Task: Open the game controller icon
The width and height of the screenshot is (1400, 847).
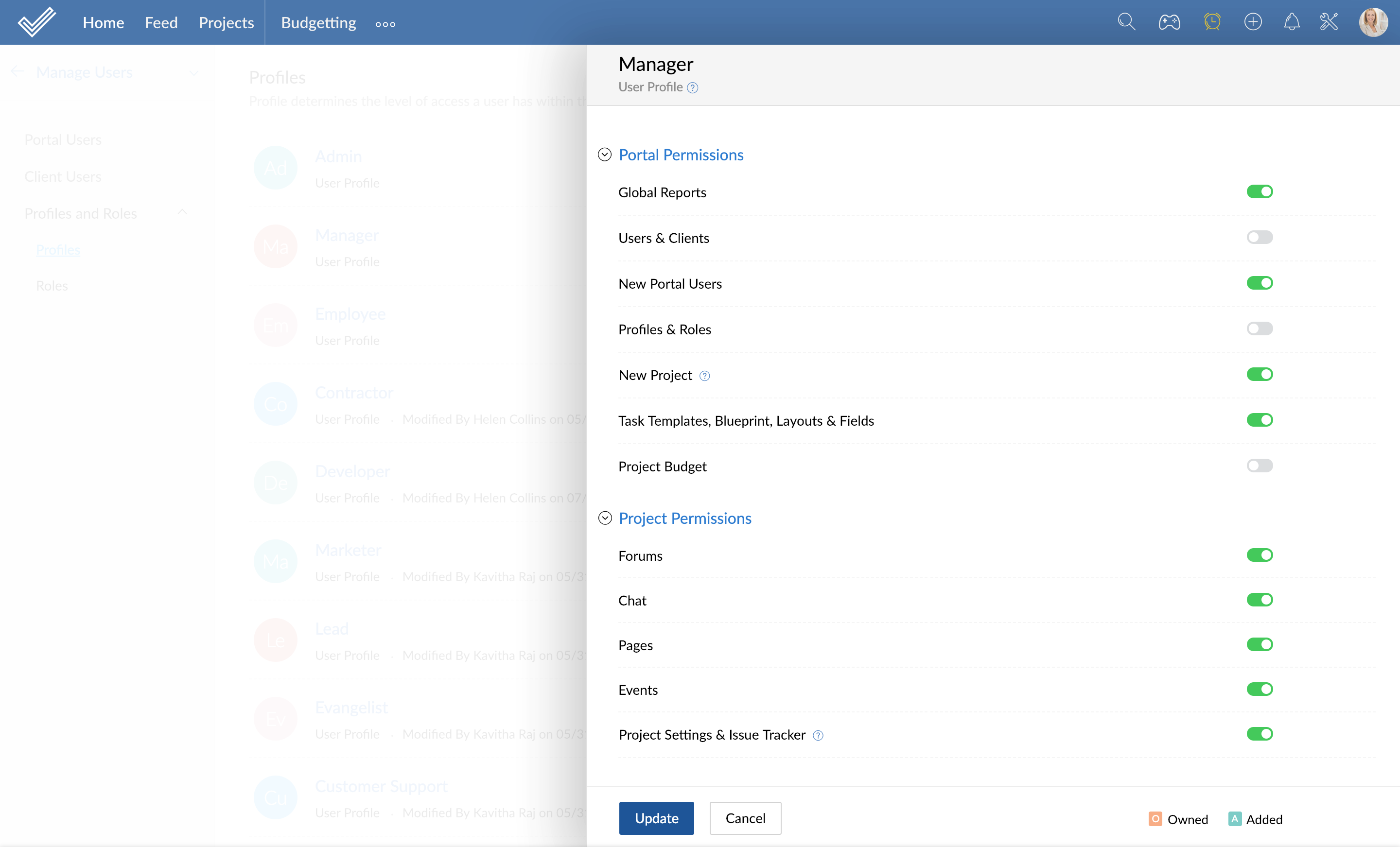Action: [x=1169, y=22]
